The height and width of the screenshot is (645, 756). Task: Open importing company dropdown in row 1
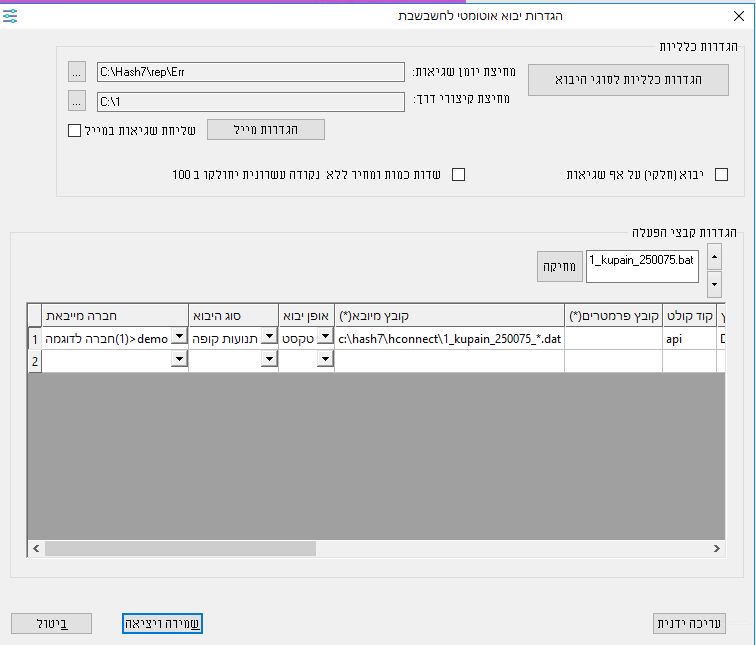[x=179, y=336]
